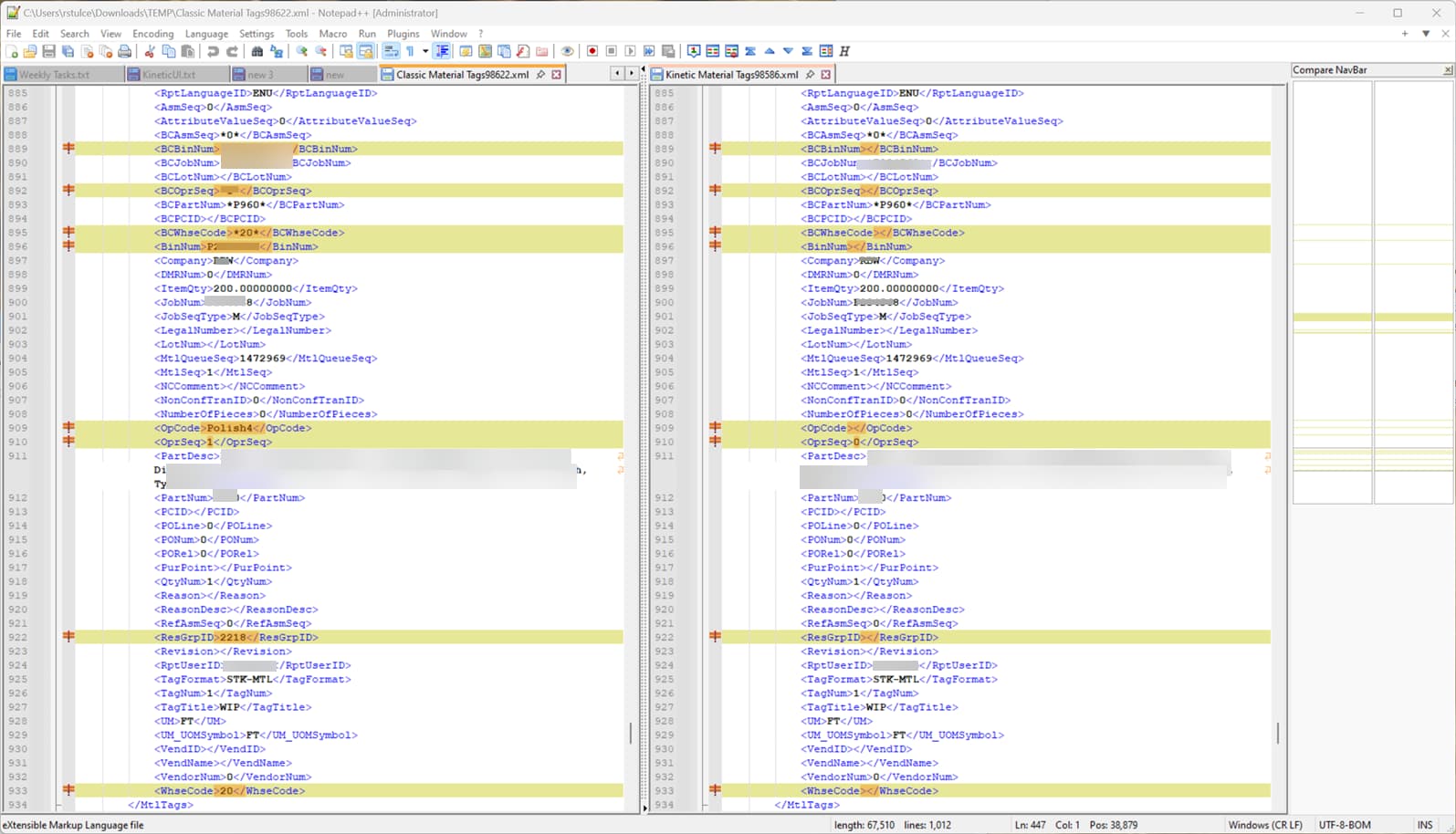Click the Windows (CR LF) status bar field
1456x834 pixels.
coord(1264,825)
